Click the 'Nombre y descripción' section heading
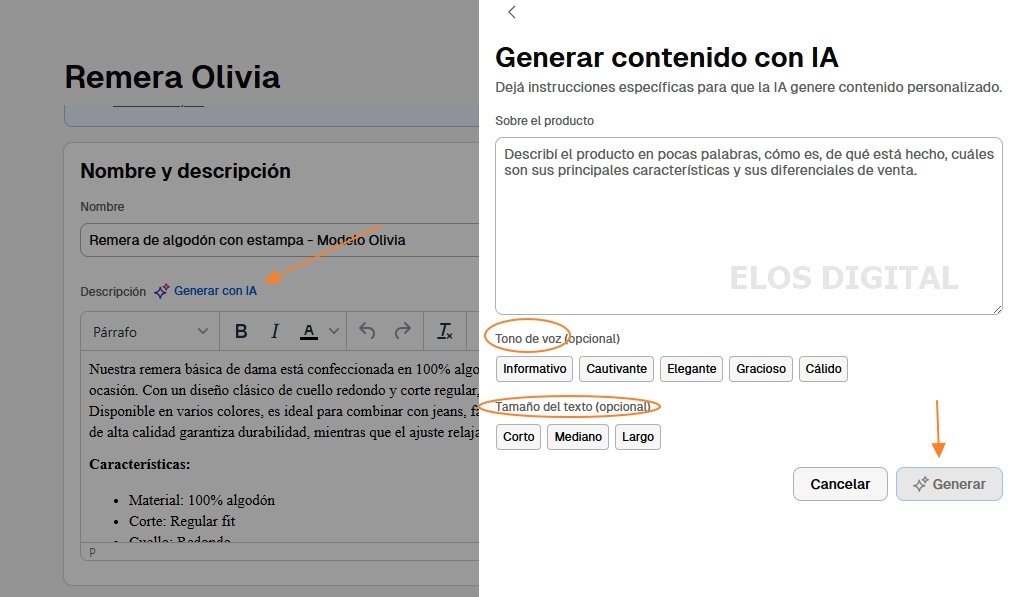This screenshot has width=1017, height=597. pos(185,171)
